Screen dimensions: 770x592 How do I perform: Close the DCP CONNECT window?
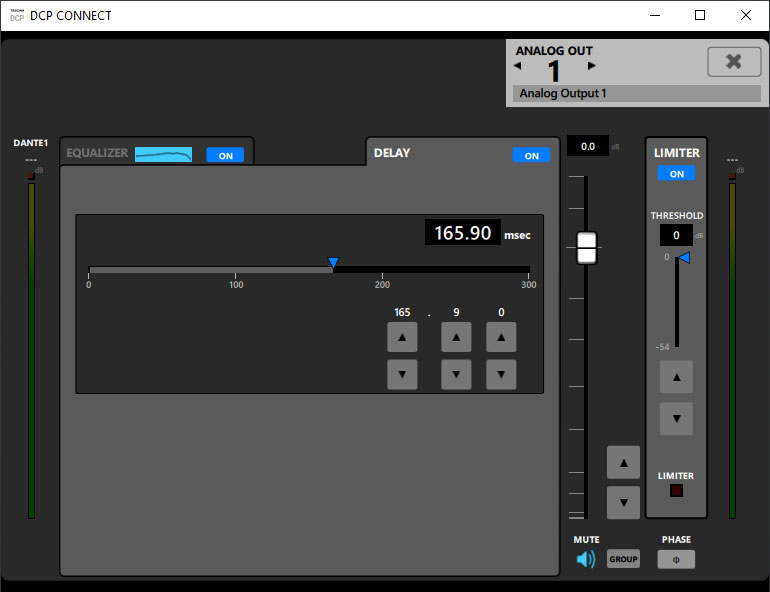coord(745,15)
